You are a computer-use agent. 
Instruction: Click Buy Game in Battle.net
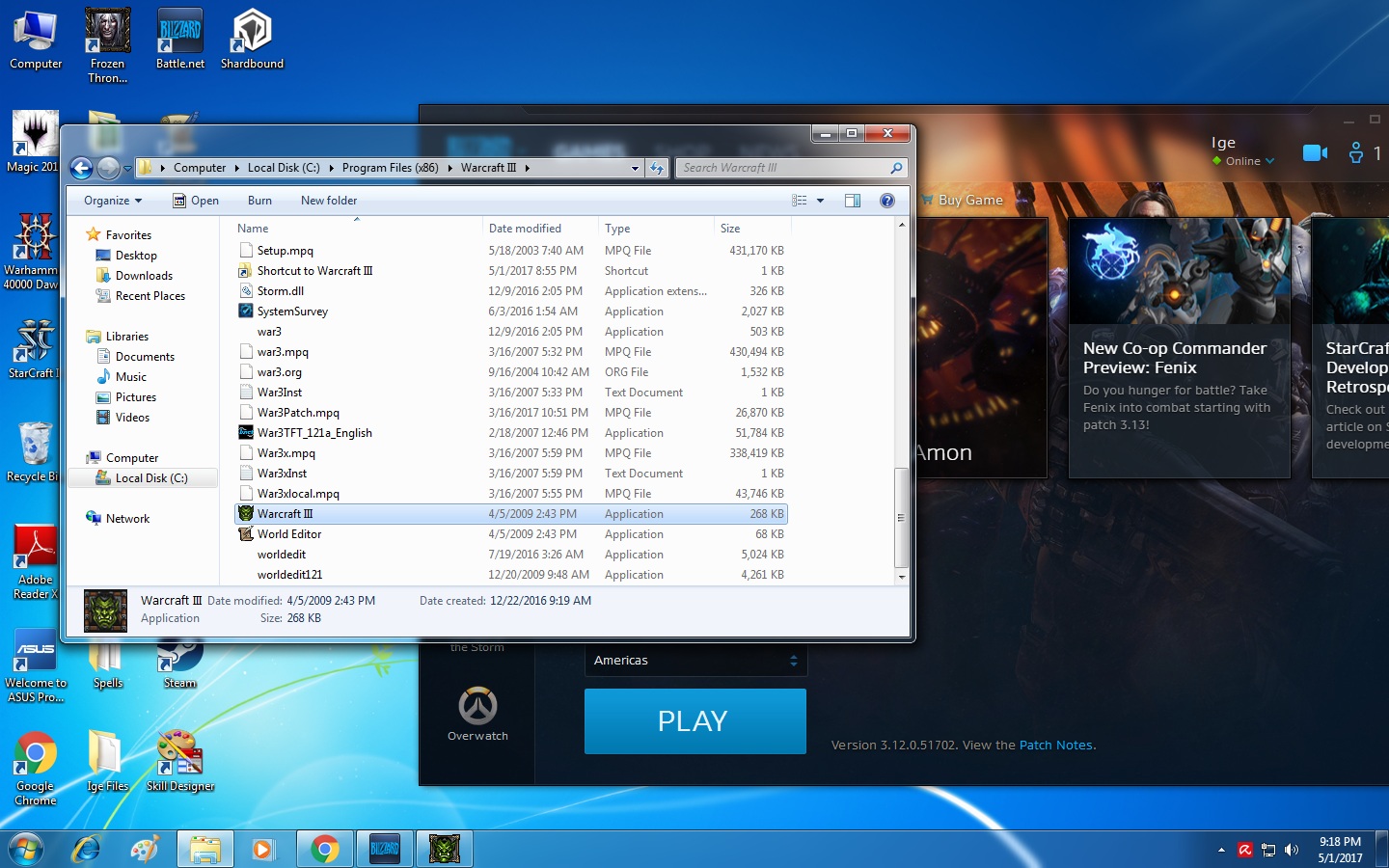click(963, 200)
